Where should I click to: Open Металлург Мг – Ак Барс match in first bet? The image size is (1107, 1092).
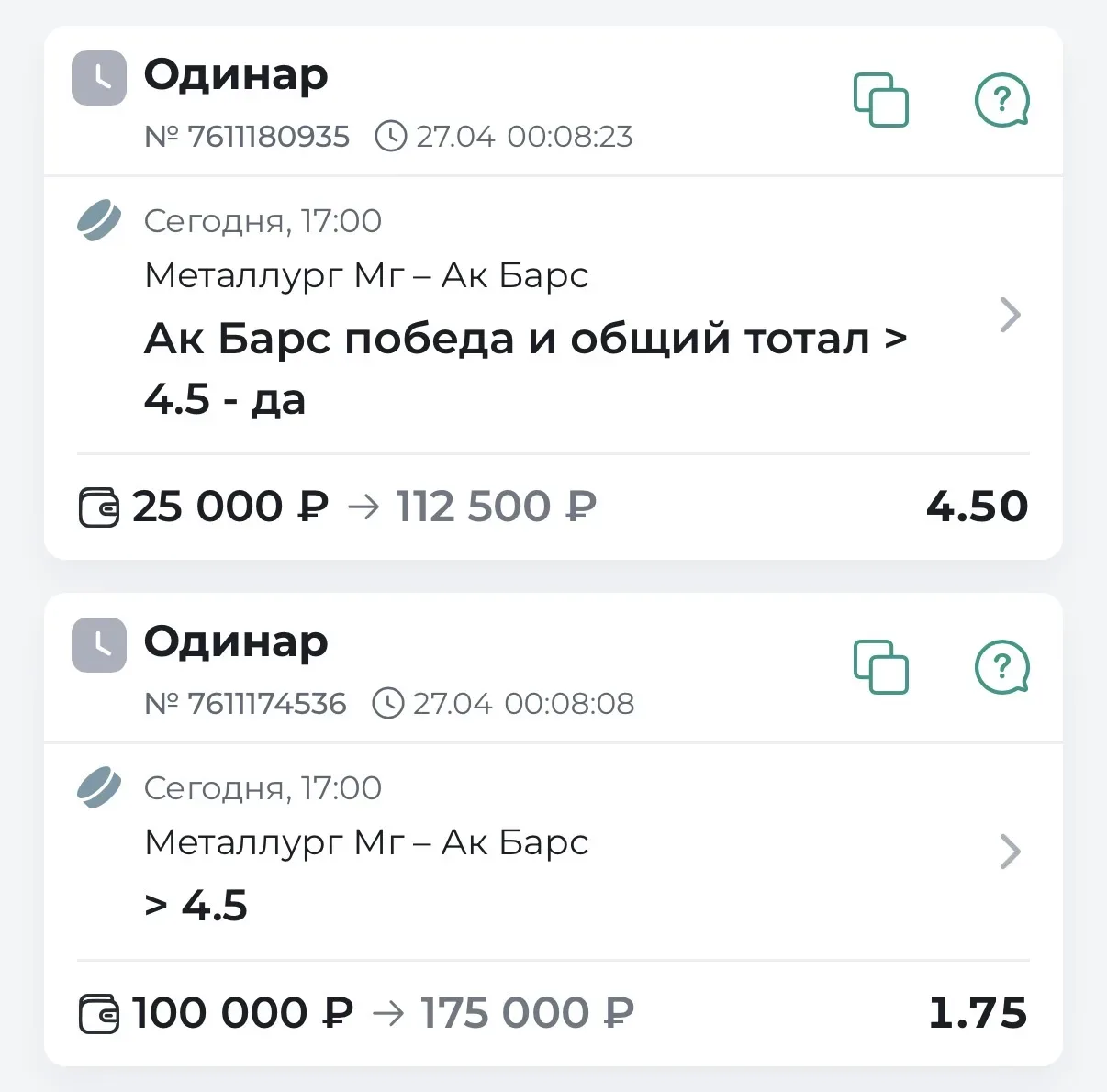(x=366, y=275)
